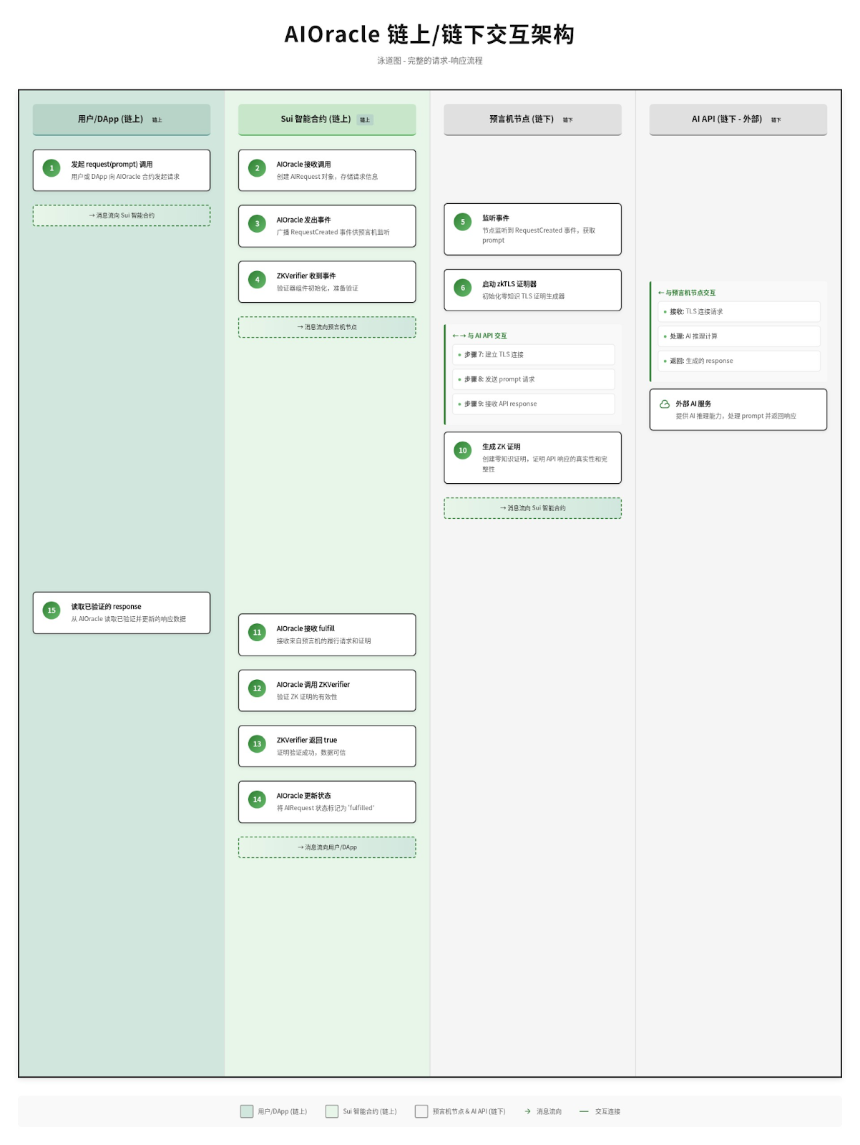
Task: Select the 预言机节点 (链下) lane header
Action: [532, 119]
